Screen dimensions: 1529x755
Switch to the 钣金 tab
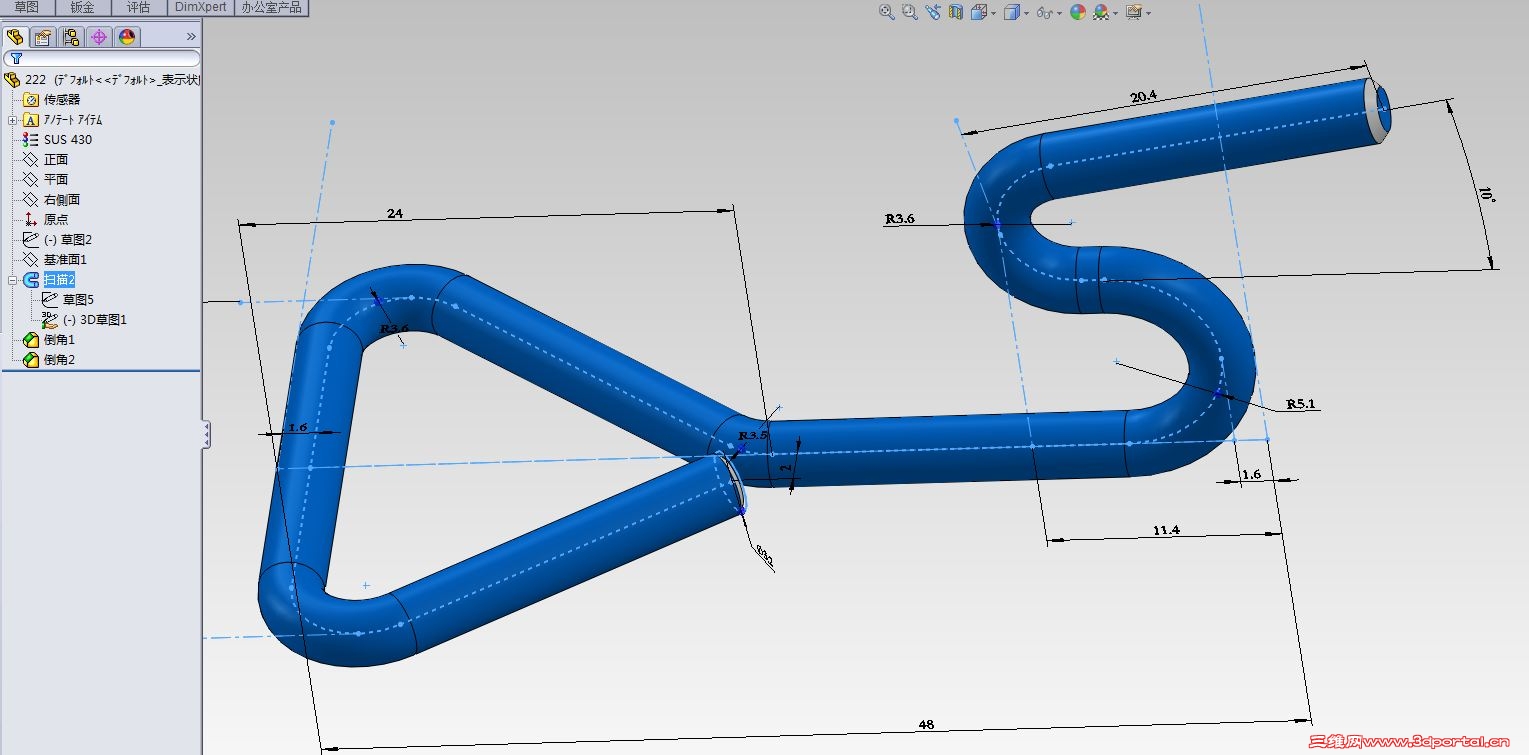pyautogui.click(x=82, y=7)
